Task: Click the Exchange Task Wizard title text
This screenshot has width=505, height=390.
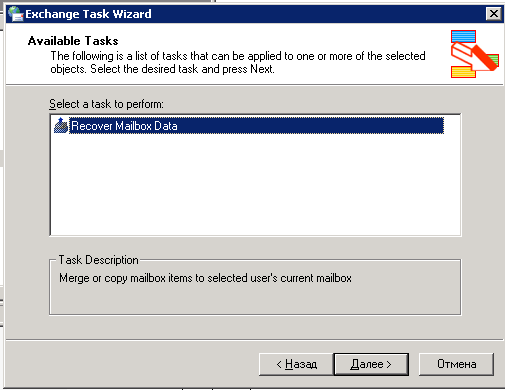Action: pos(88,14)
